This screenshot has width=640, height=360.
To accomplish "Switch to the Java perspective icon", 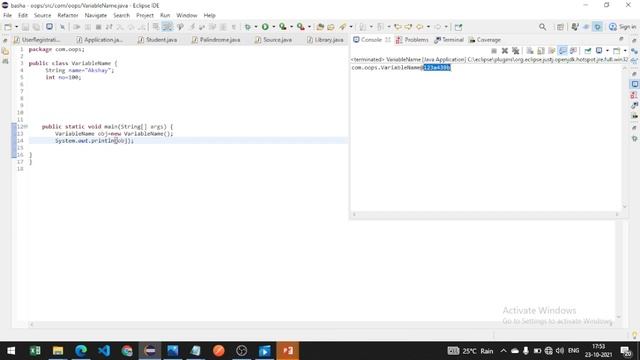I will tap(575, 27).
